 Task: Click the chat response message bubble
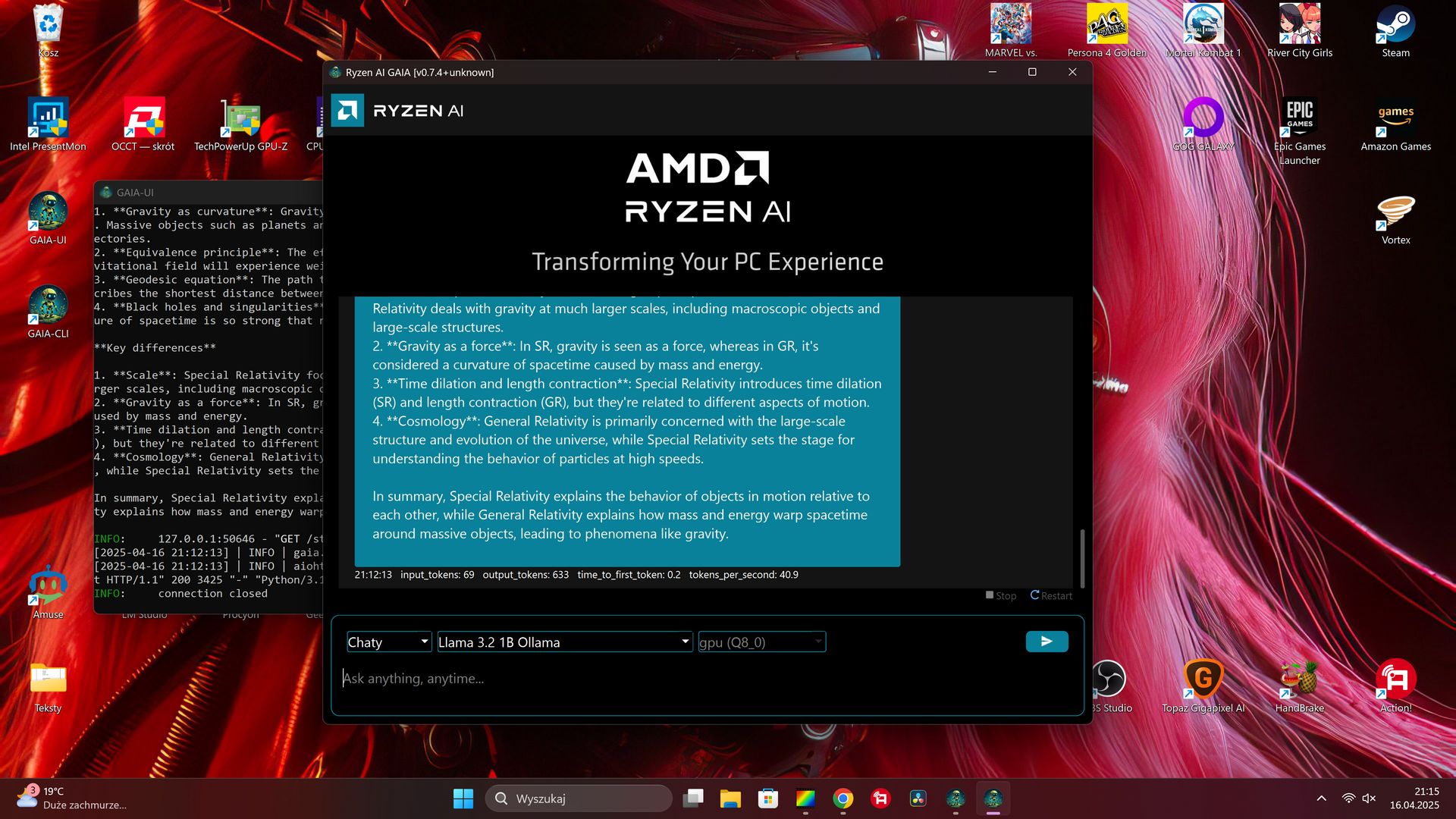627,431
